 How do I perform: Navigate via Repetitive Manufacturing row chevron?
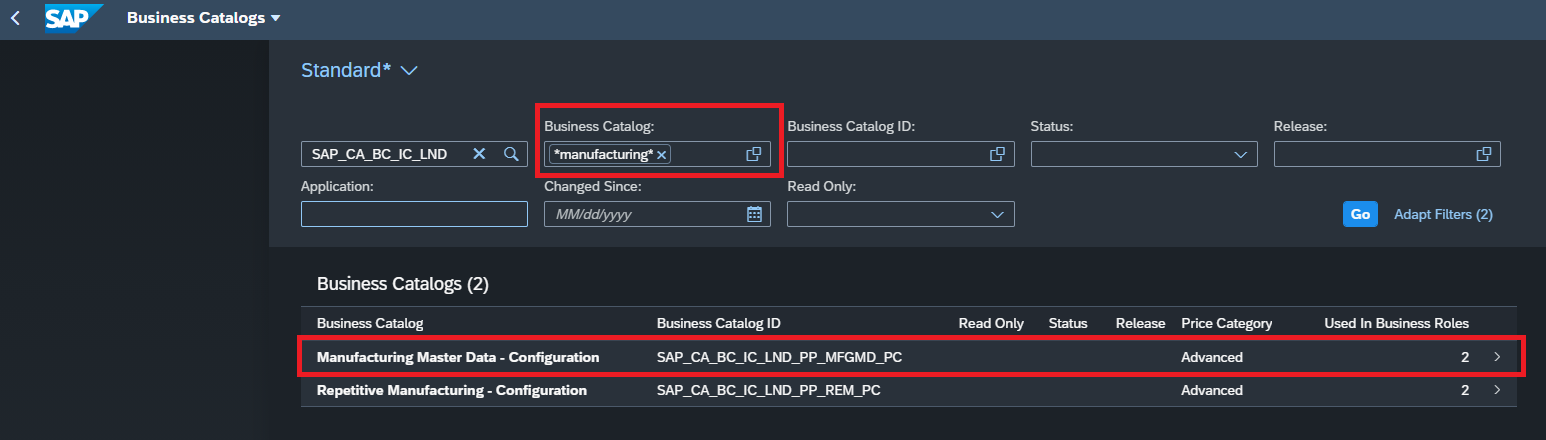(x=1497, y=390)
